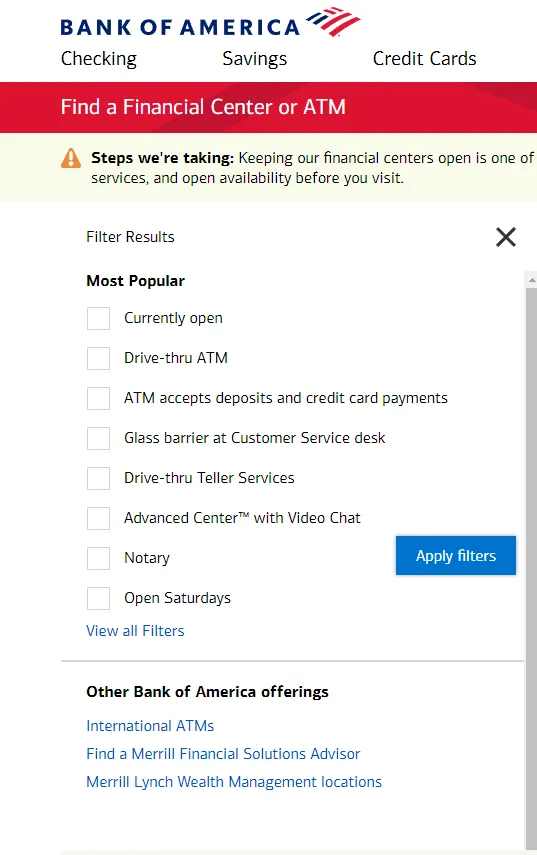This screenshot has height=855, width=537.
Task: Click the scrollbar up arrow
Action: [x=532, y=280]
